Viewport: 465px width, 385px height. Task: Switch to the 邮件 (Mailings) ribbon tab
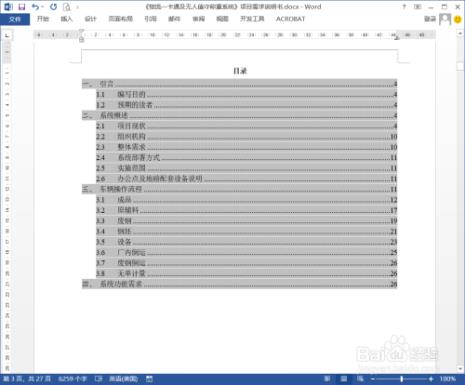[x=174, y=19]
